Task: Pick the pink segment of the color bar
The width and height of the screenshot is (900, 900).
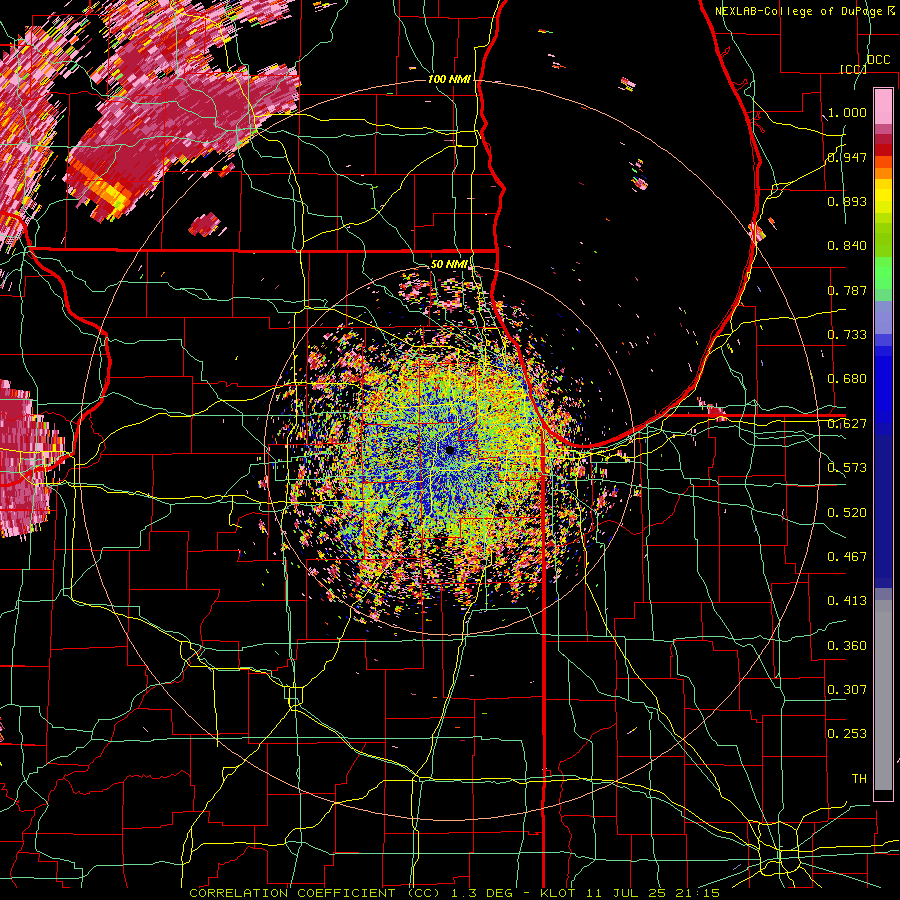Action: pos(883,106)
